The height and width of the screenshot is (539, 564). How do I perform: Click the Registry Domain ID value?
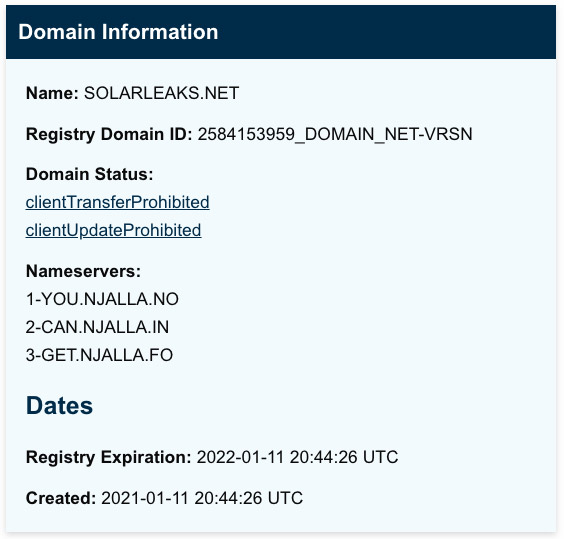coord(335,134)
